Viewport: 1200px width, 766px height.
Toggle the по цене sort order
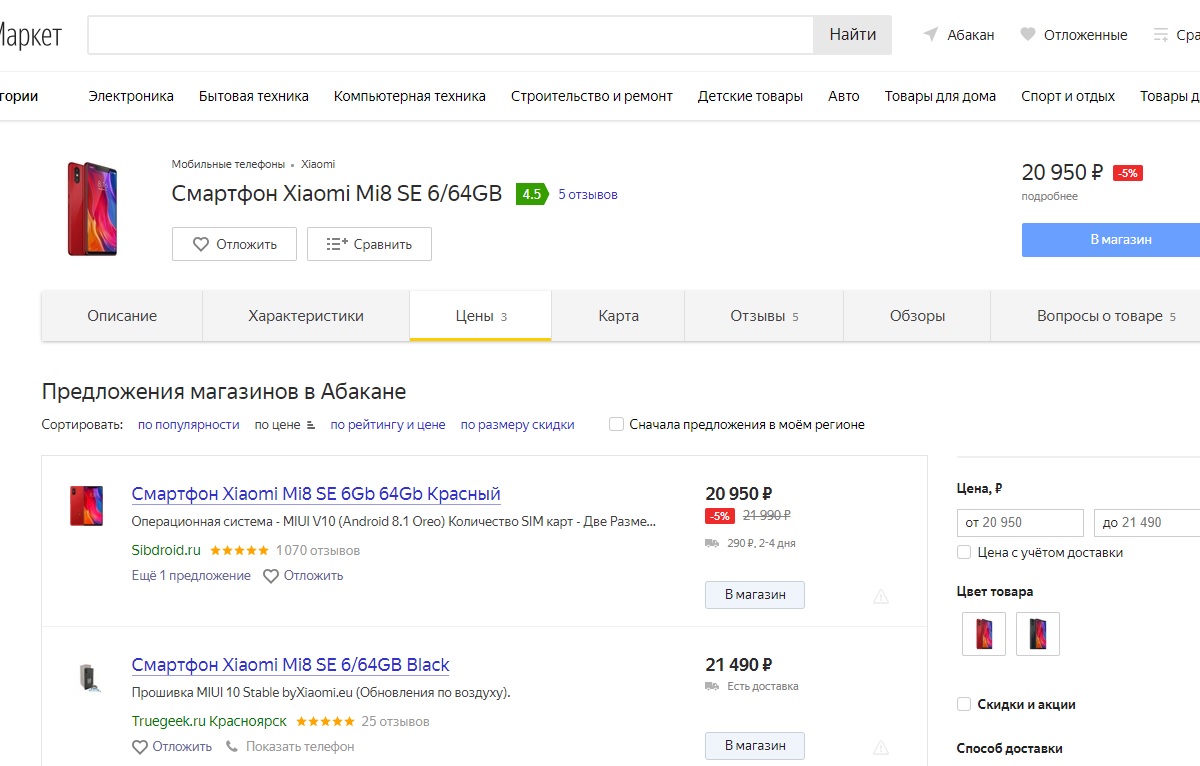tap(285, 424)
